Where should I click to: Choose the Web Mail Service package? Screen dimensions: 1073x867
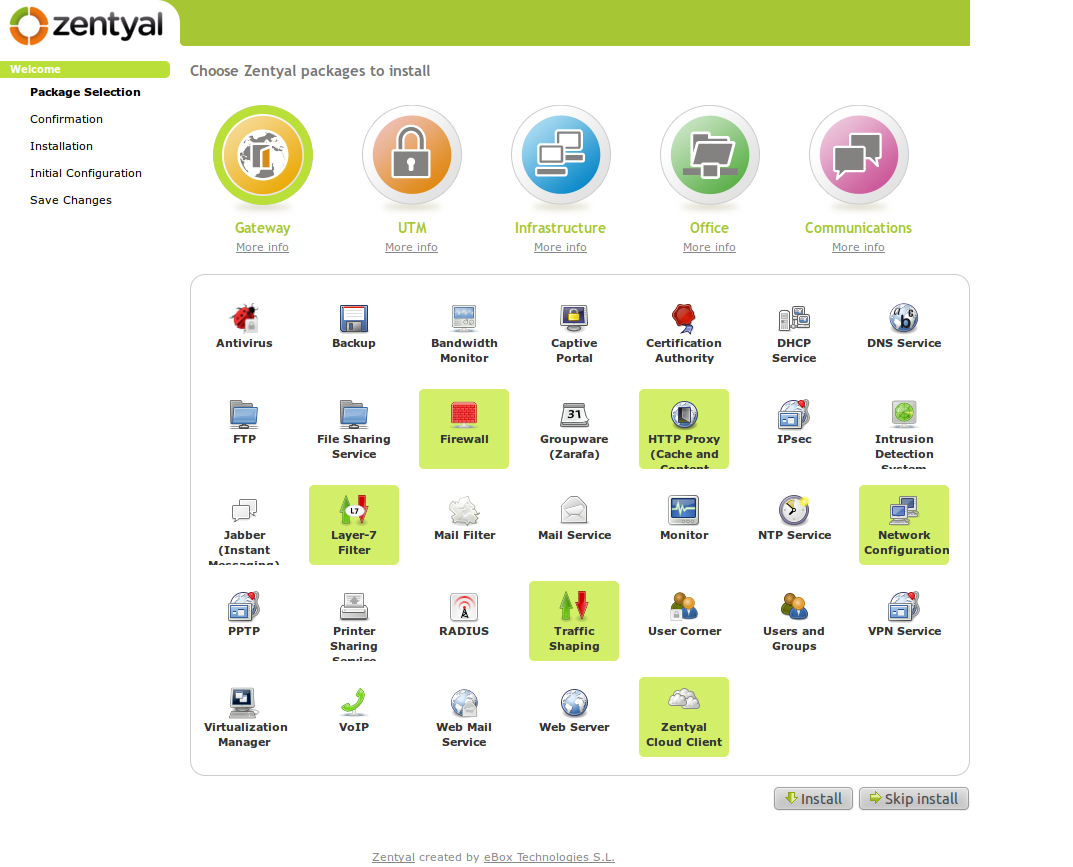[x=464, y=716]
